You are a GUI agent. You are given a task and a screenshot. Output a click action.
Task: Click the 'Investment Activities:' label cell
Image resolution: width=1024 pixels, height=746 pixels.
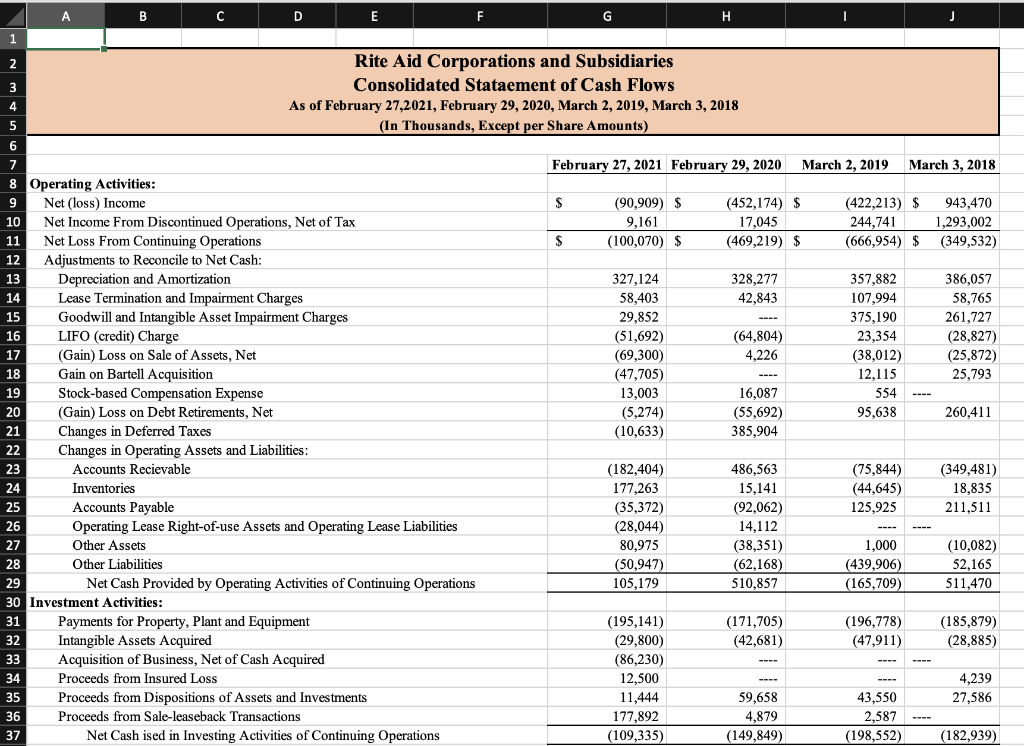(93, 602)
